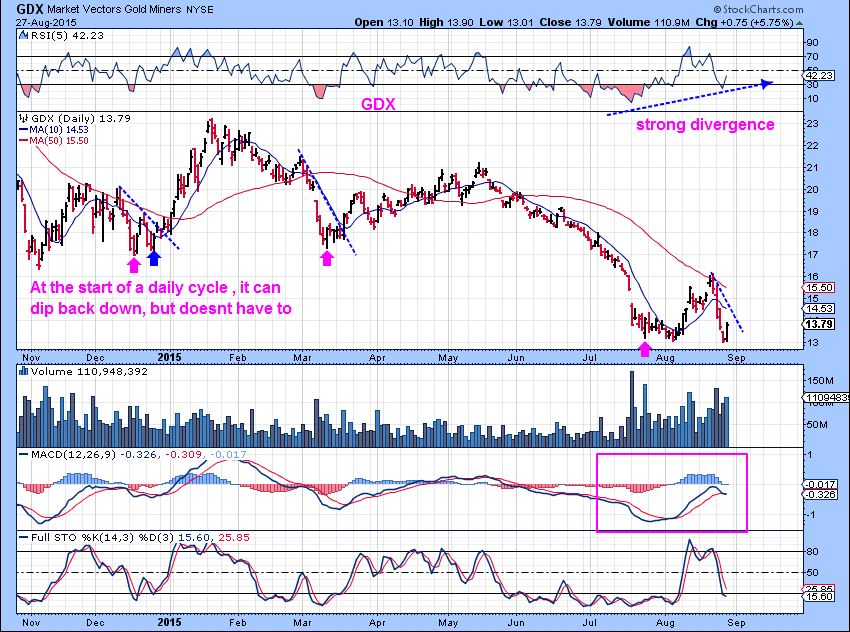Click the 80 level on stochastic axis
This screenshot has width=850, height=632.
pyautogui.click(x=812, y=552)
